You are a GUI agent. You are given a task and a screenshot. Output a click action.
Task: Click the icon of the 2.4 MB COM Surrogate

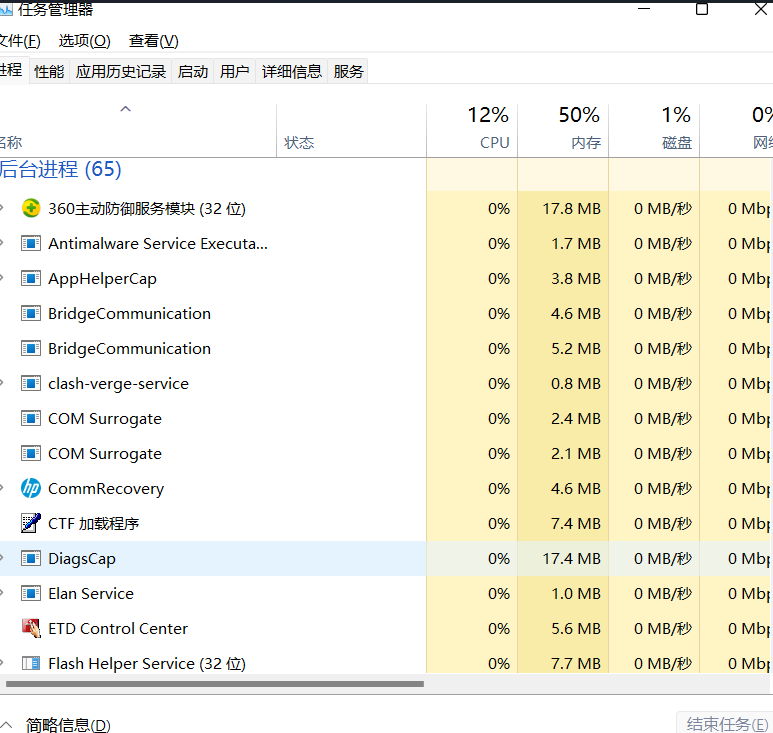click(31, 418)
